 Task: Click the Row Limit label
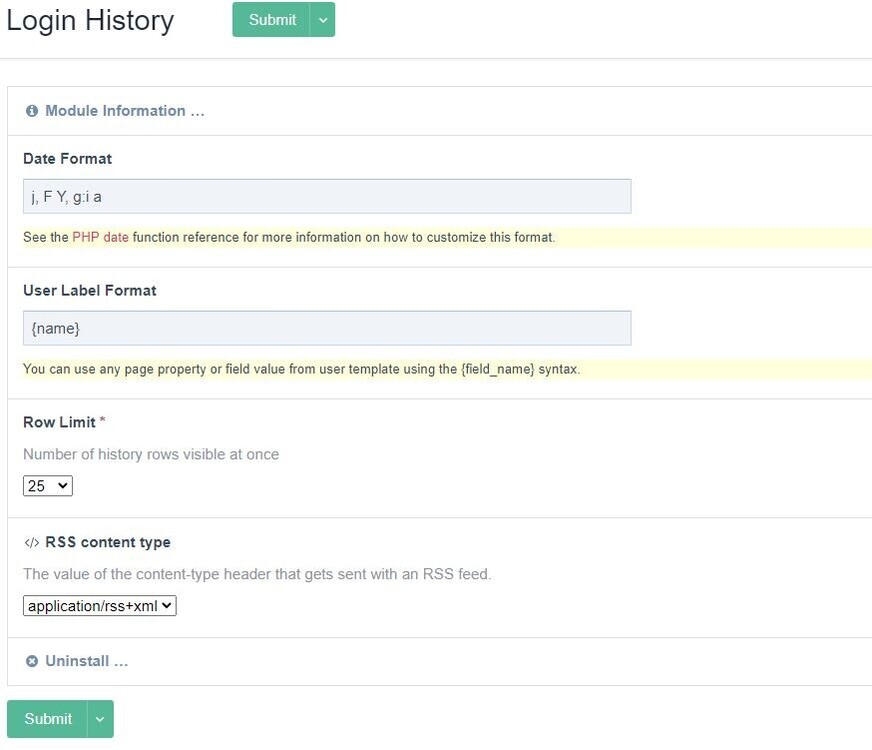(x=59, y=422)
